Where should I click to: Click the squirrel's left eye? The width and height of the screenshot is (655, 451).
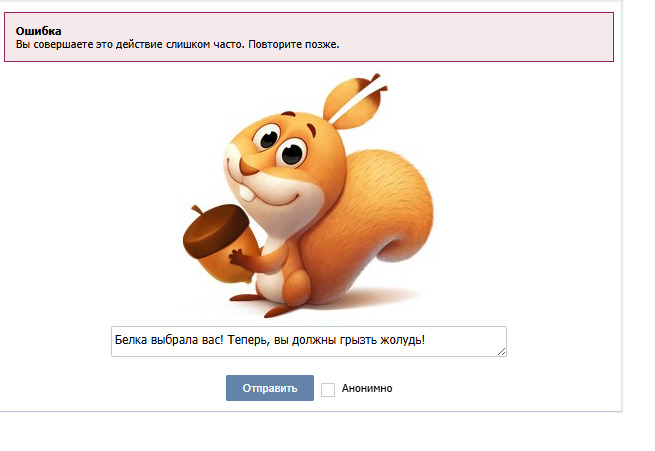pos(269,137)
